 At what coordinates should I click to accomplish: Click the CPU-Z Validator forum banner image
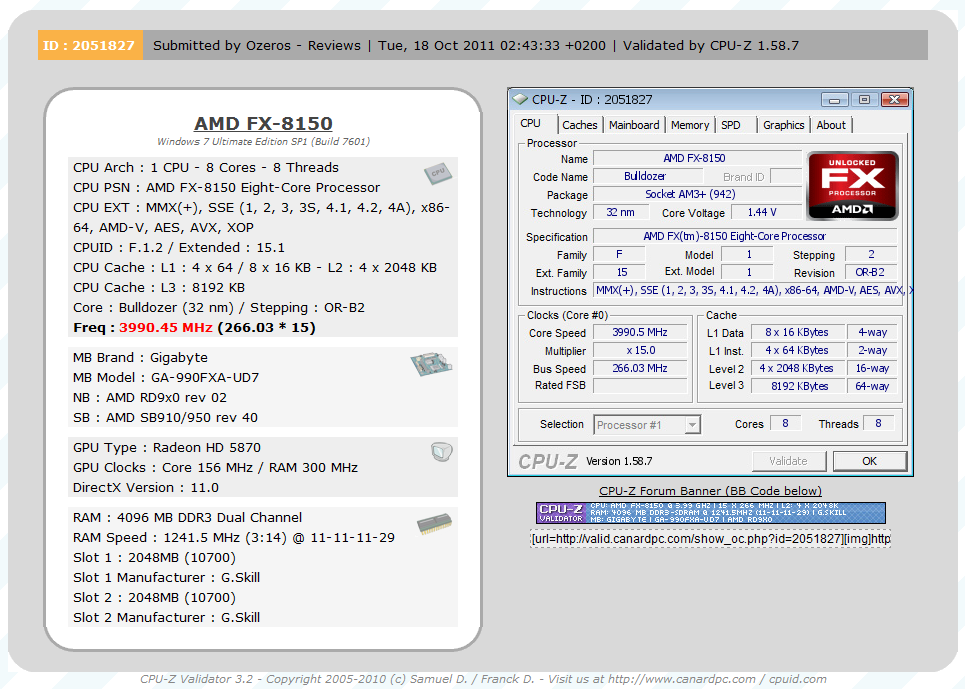pos(710,512)
